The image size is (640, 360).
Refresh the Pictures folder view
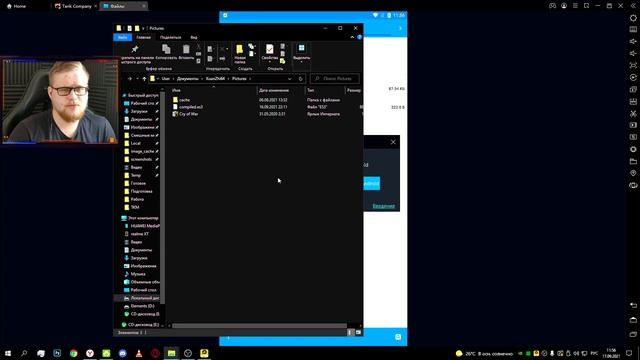click(300, 79)
